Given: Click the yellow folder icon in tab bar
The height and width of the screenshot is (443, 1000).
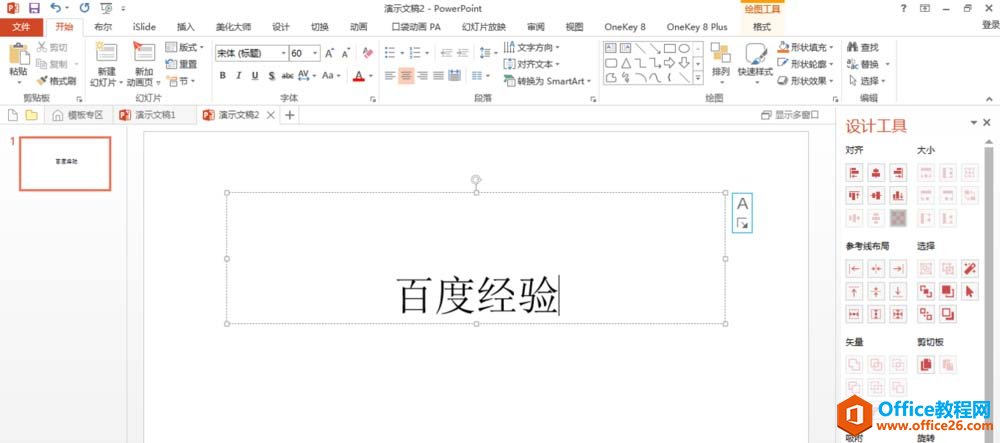Looking at the screenshot, I should tap(31, 115).
